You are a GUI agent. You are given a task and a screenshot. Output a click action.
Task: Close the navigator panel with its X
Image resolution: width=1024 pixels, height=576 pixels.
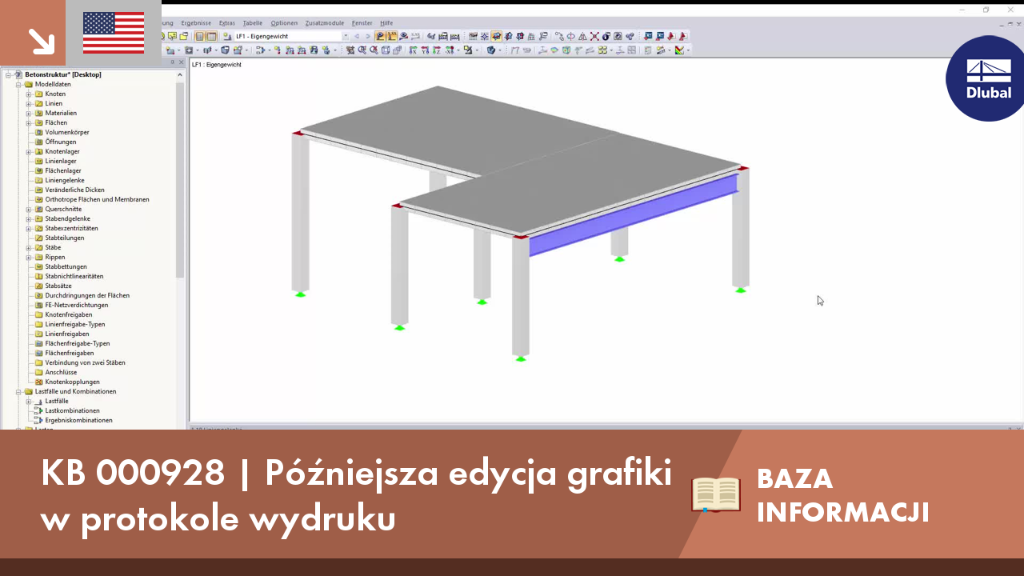pos(182,63)
